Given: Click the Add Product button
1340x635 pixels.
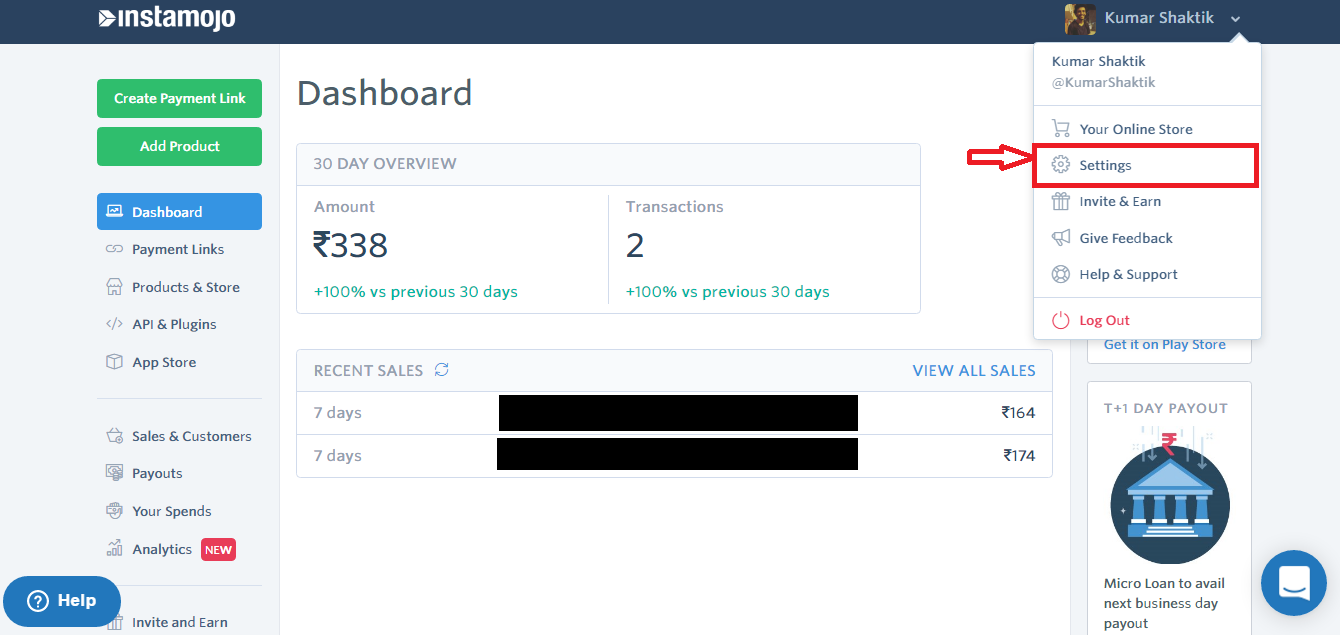Looking at the screenshot, I should [179, 146].
